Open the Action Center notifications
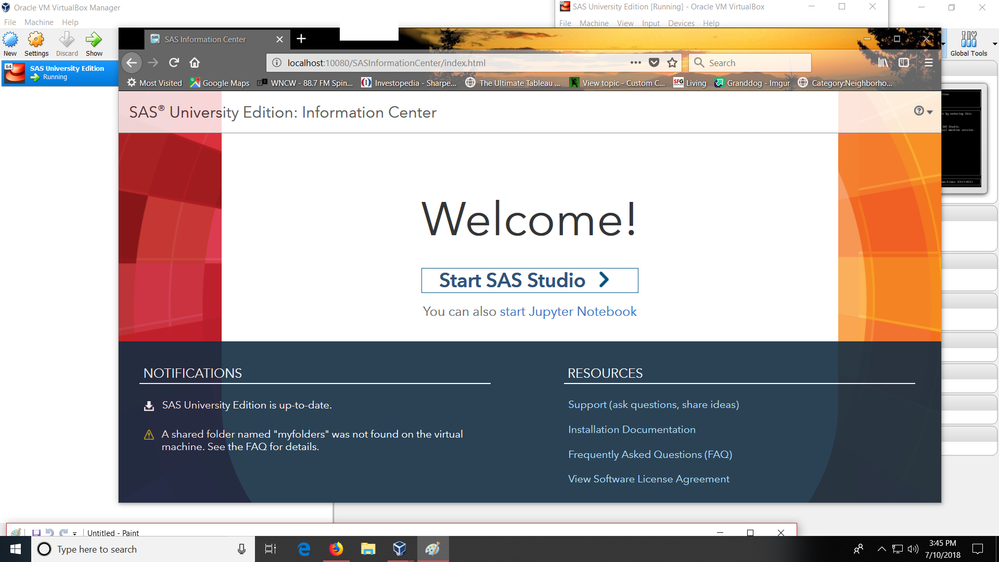 [977, 549]
